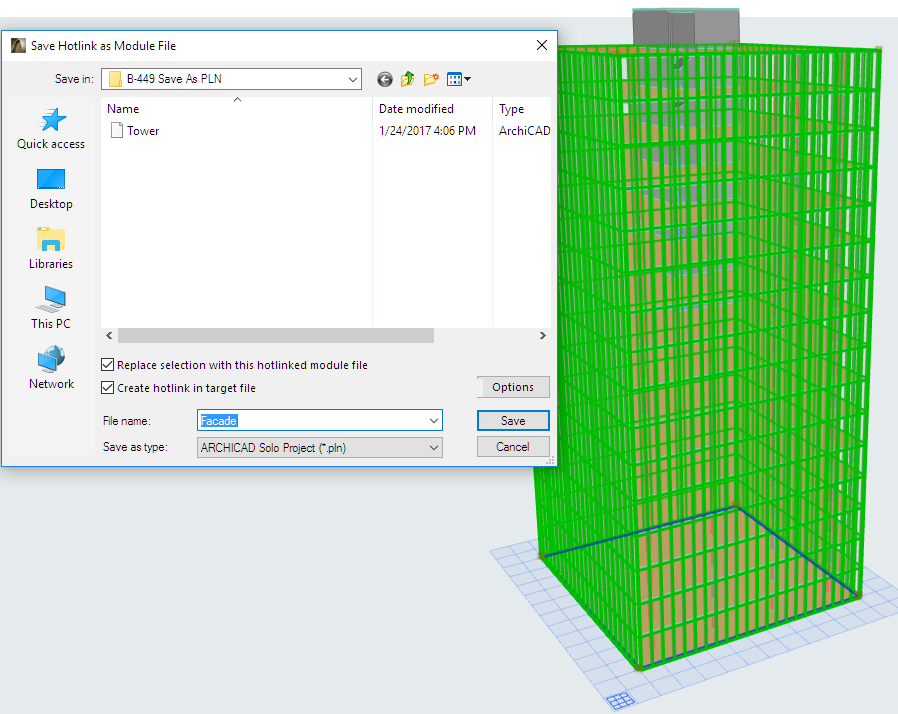Select the Tower file

[142, 131]
